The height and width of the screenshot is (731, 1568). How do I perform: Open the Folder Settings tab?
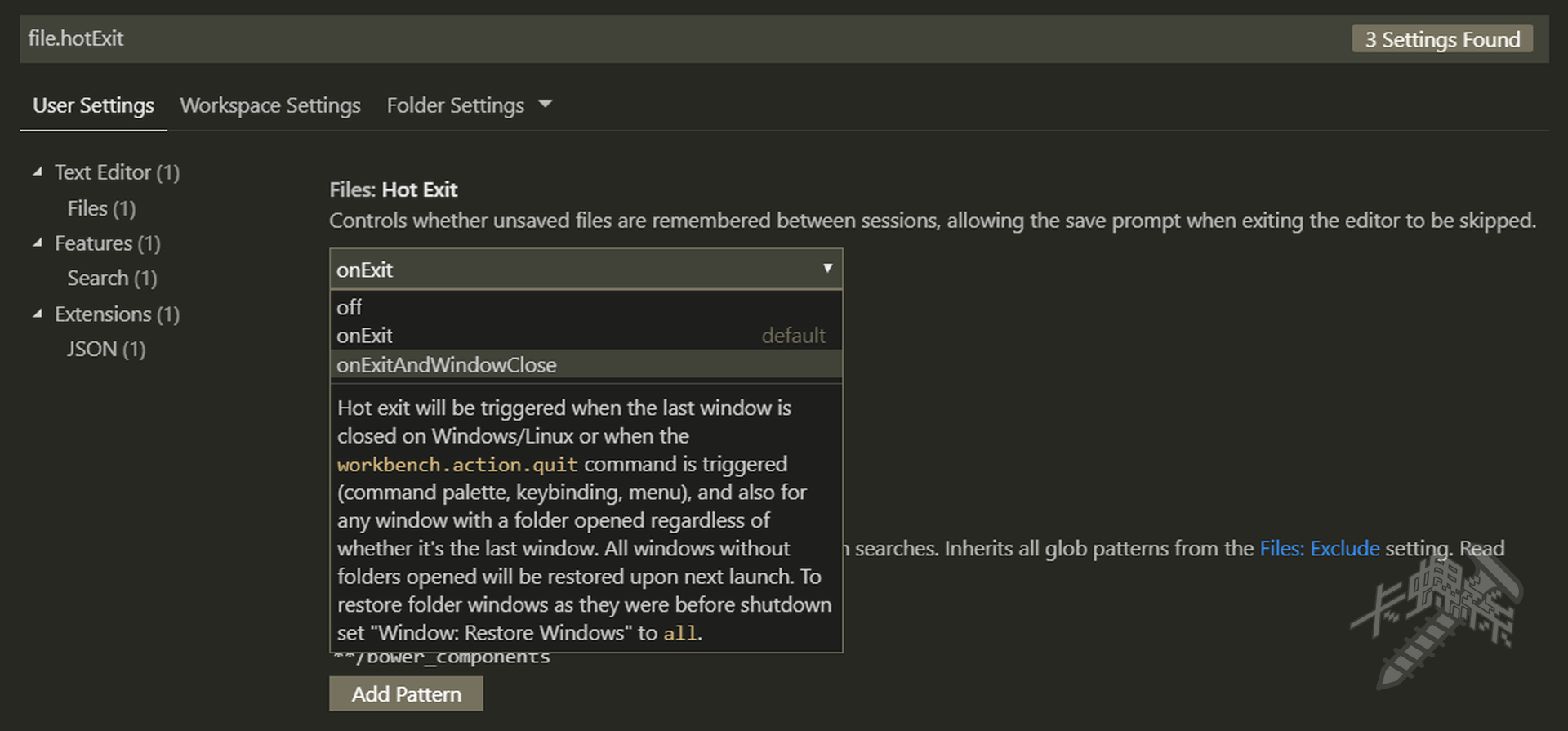[x=455, y=105]
